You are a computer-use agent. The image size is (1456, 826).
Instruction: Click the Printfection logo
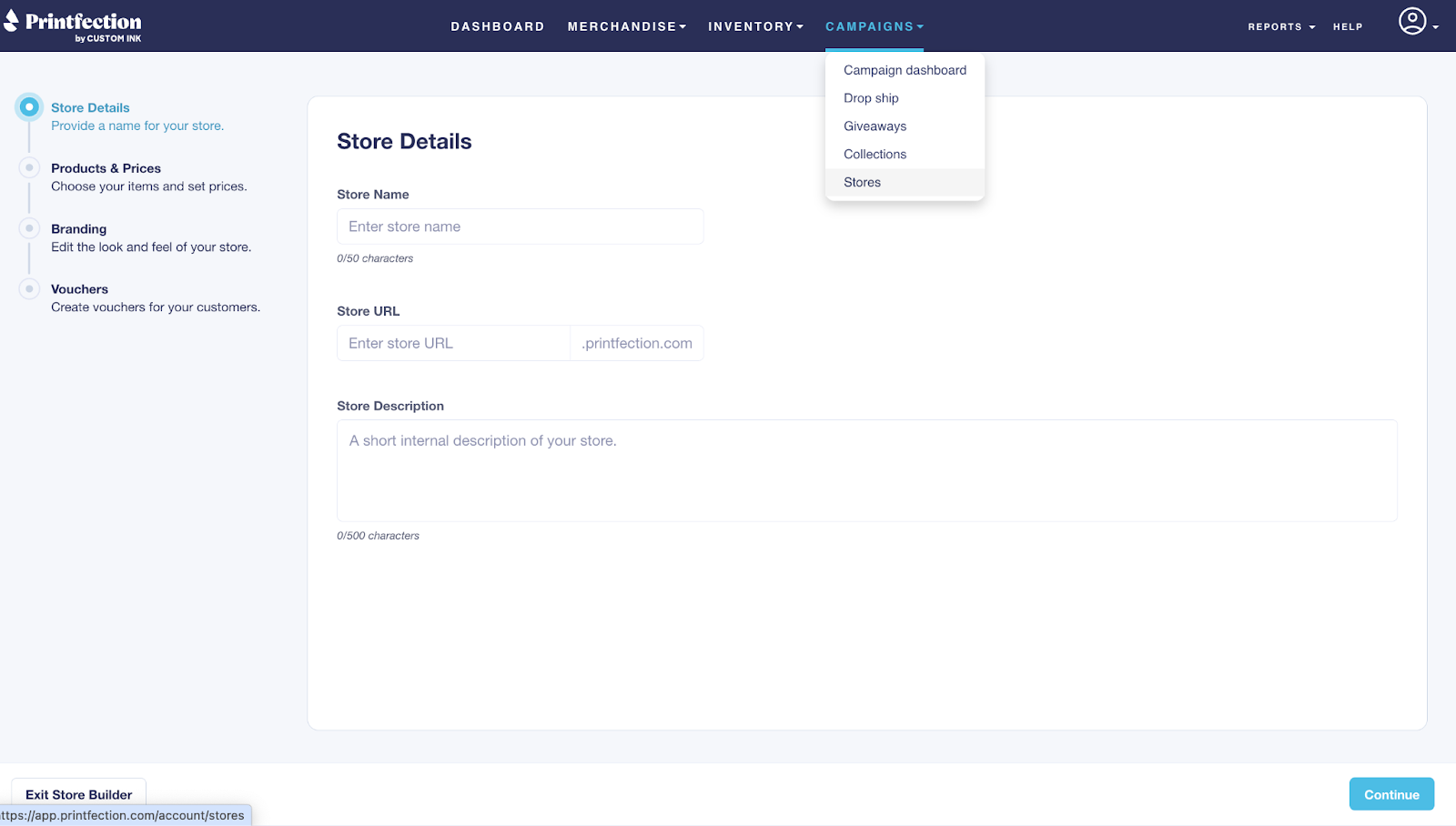tap(73, 25)
